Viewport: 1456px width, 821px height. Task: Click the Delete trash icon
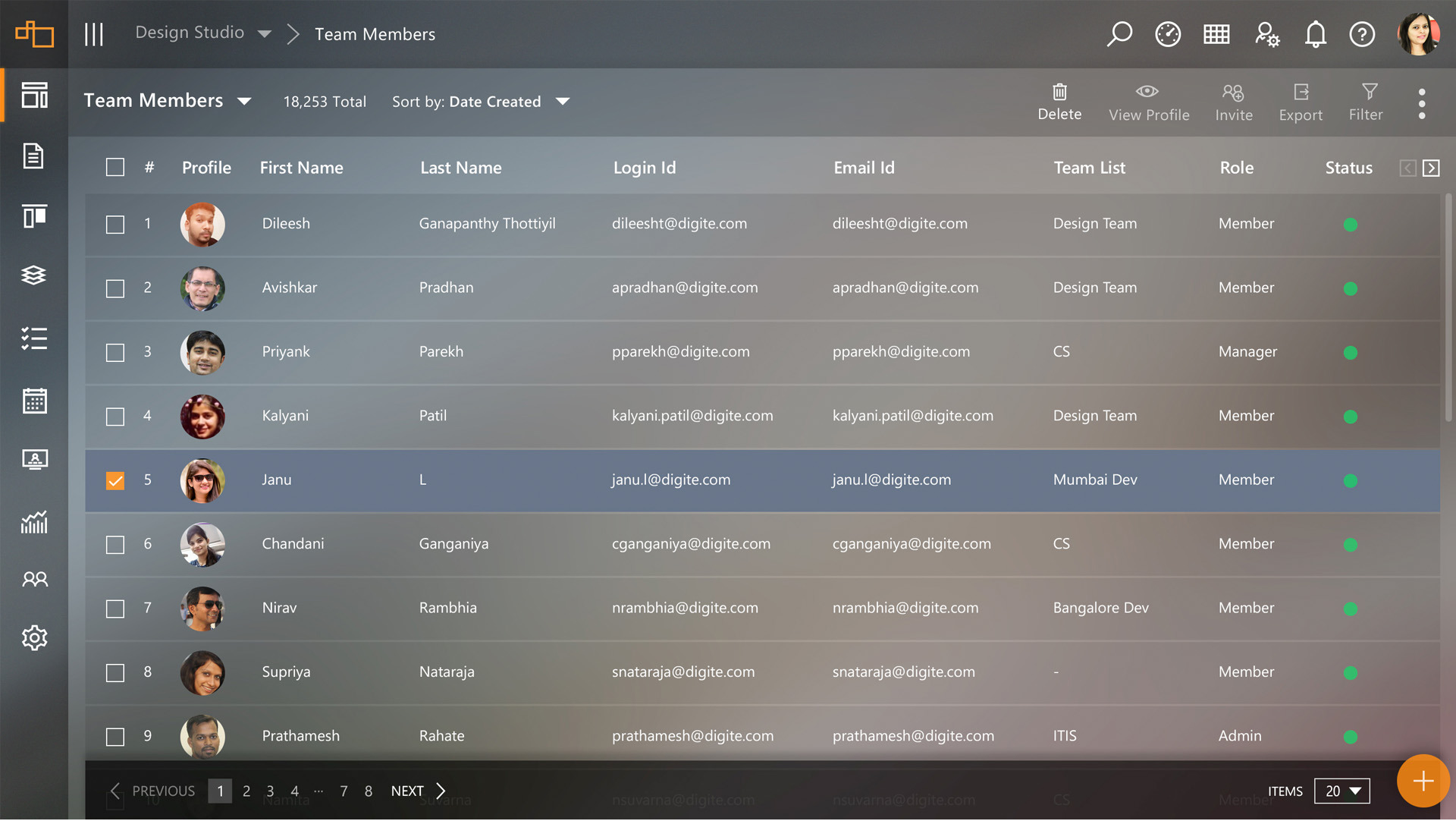pyautogui.click(x=1059, y=92)
